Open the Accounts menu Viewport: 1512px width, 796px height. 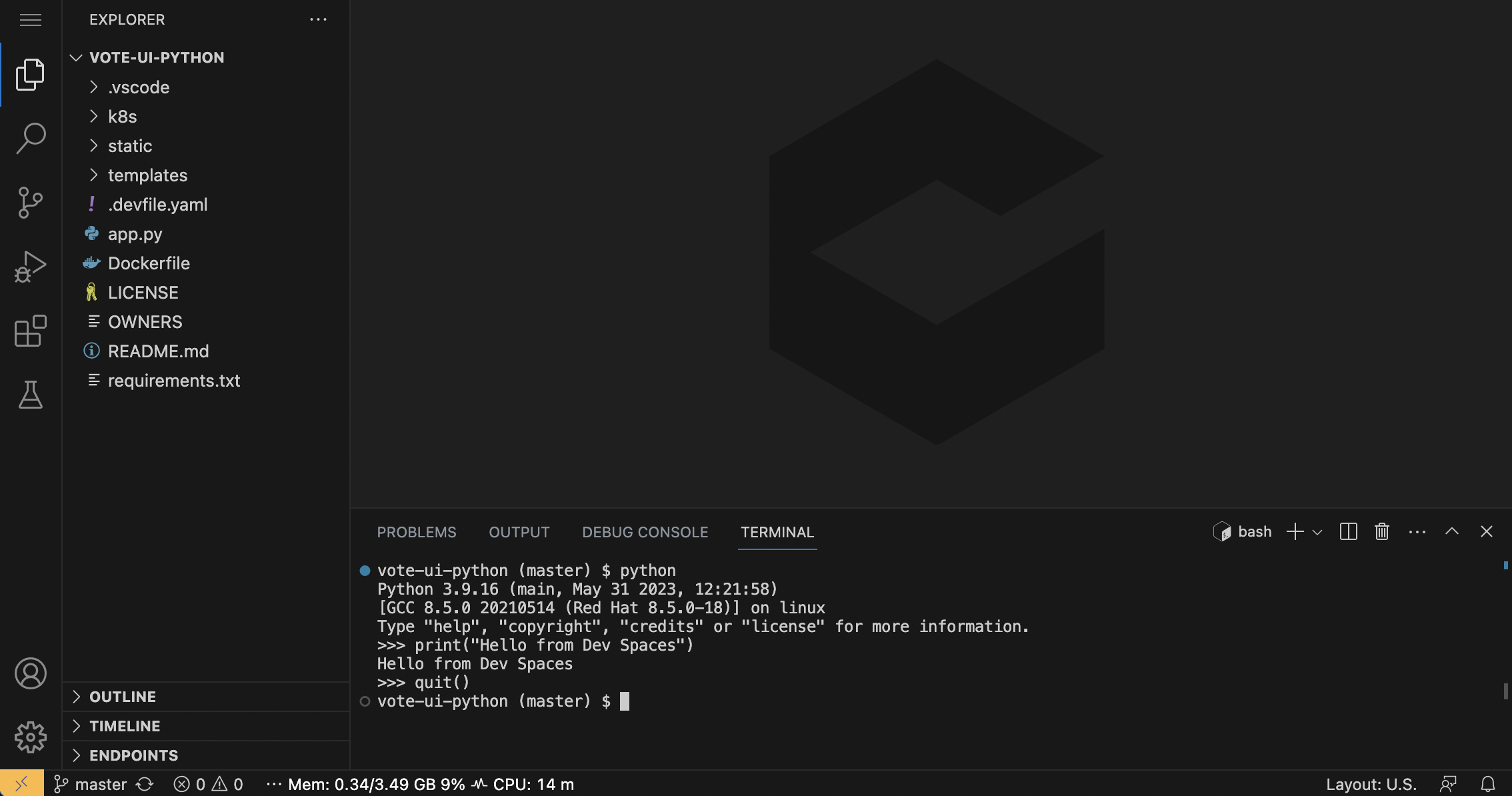30,674
